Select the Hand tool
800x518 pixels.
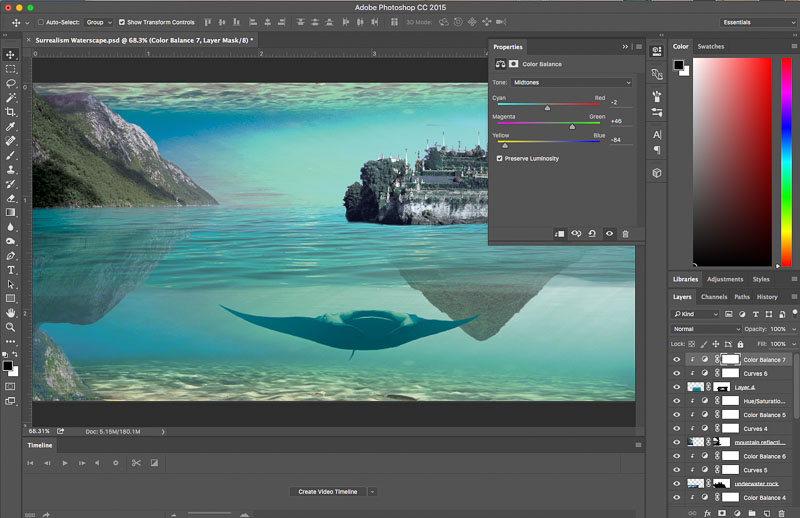point(10,313)
